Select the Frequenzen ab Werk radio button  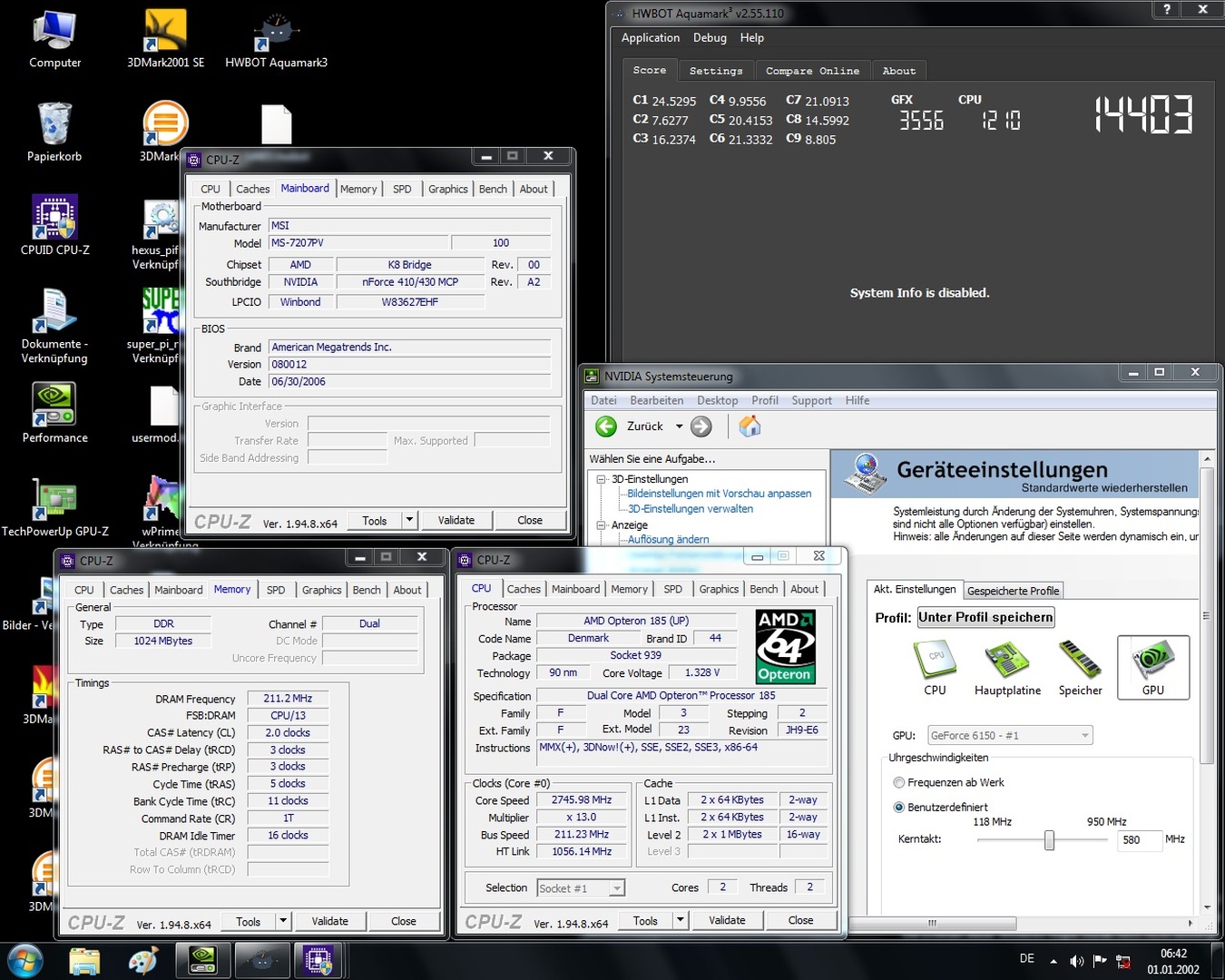[899, 782]
